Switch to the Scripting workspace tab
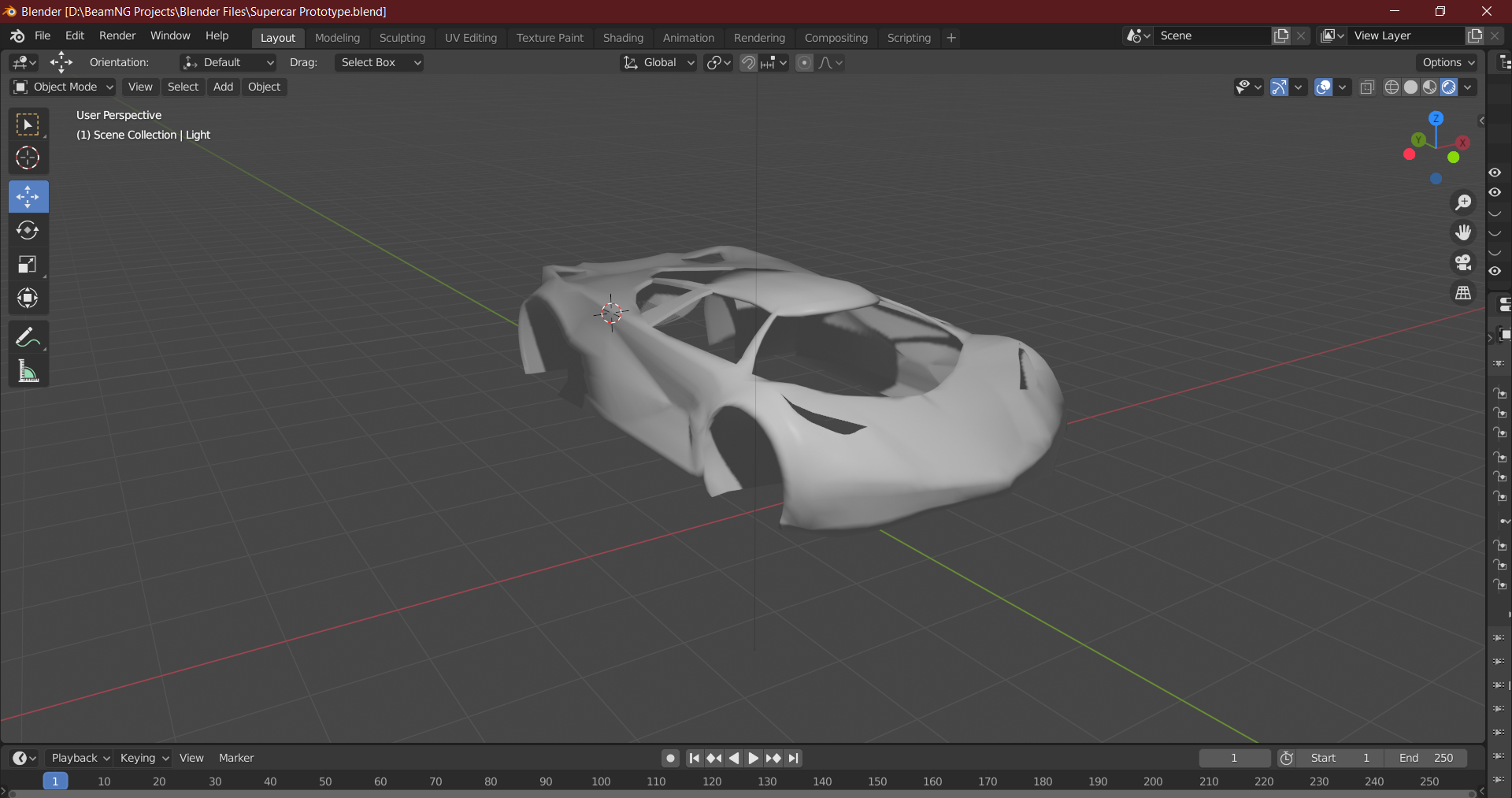Screen dimensions: 1512x798 (909, 38)
